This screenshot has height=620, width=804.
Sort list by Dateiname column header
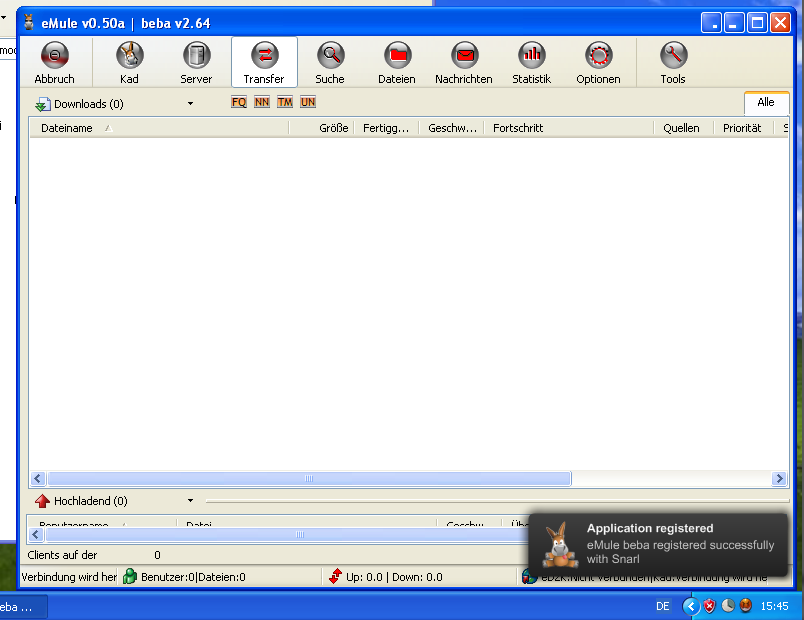coord(67,128)
